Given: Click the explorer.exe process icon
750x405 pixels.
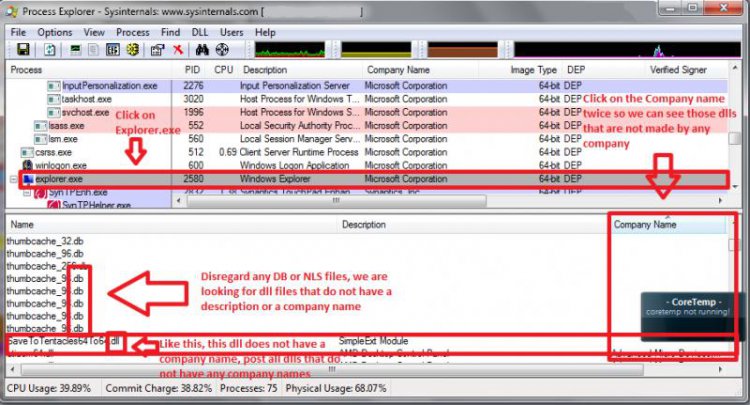Looking at the screenshot, I should (28, 179).
